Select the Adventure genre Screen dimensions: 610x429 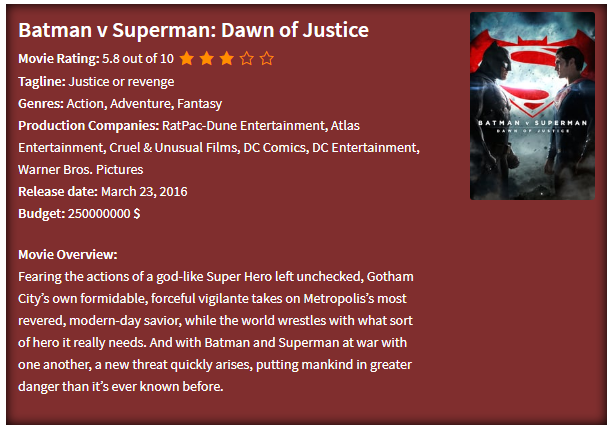coord(142,104)
